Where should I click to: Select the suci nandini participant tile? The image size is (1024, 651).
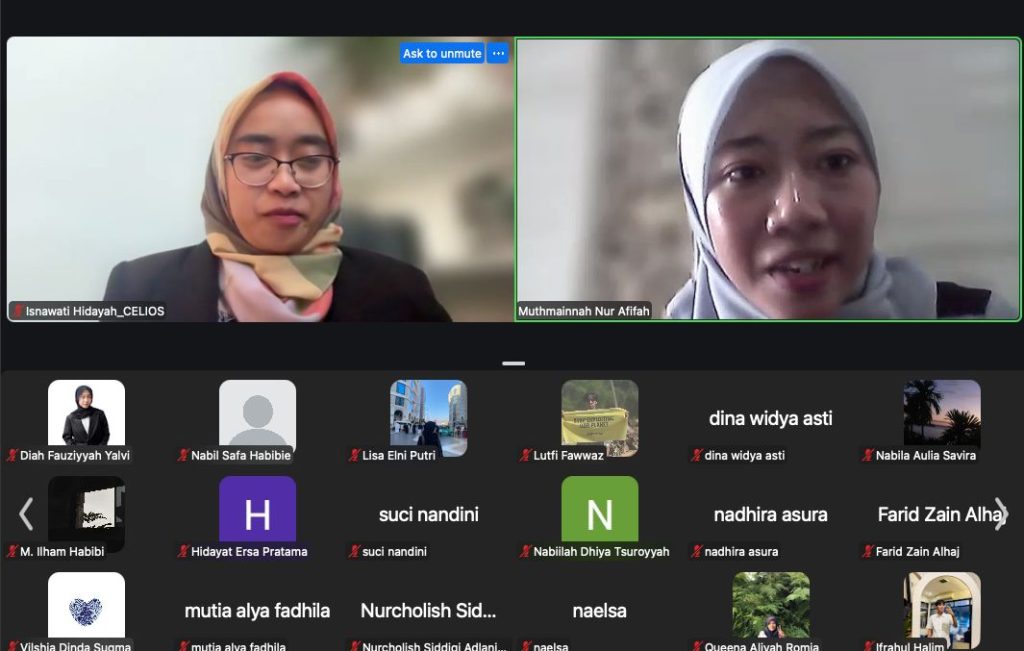[428, 515]
